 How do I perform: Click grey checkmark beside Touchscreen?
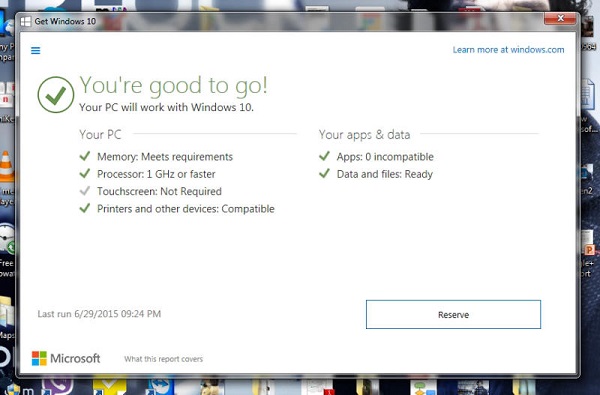[85, 191]
